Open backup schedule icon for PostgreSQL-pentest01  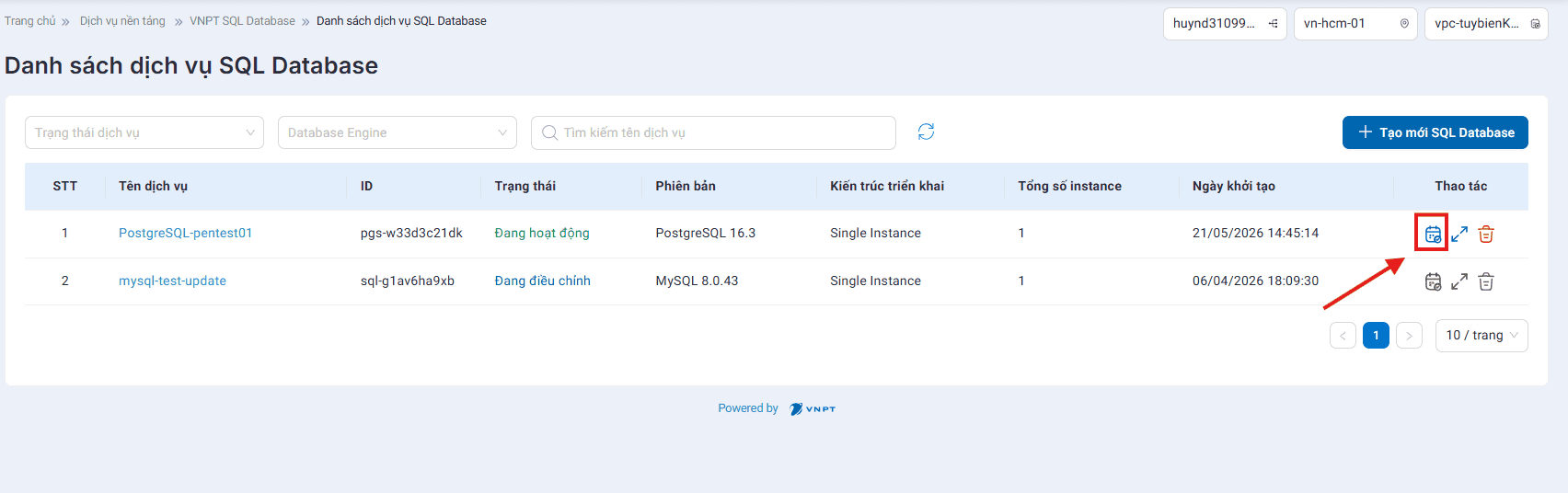pyautogui.click(x=1433, y=234)
